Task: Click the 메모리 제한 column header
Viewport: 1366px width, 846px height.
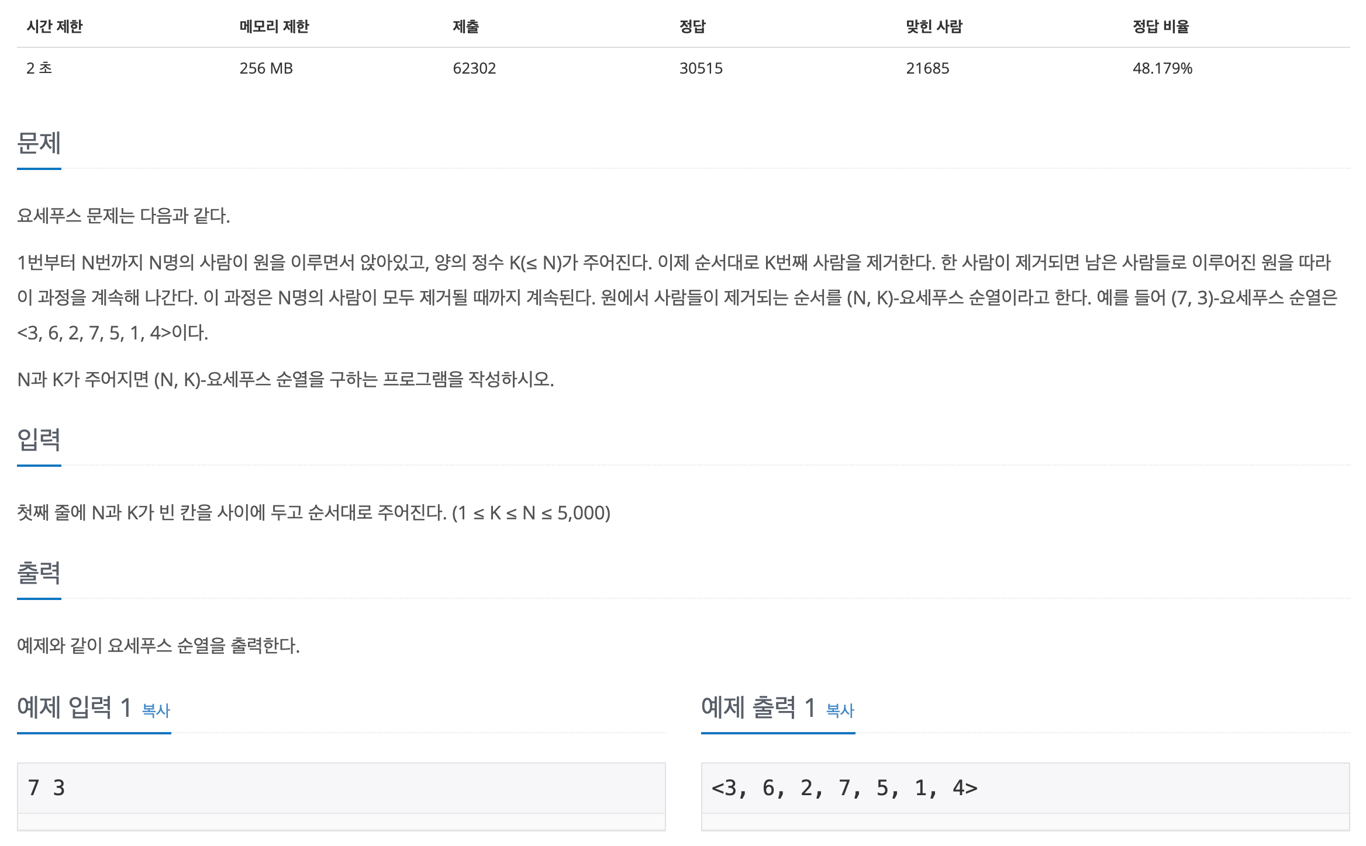Action: 274,27
